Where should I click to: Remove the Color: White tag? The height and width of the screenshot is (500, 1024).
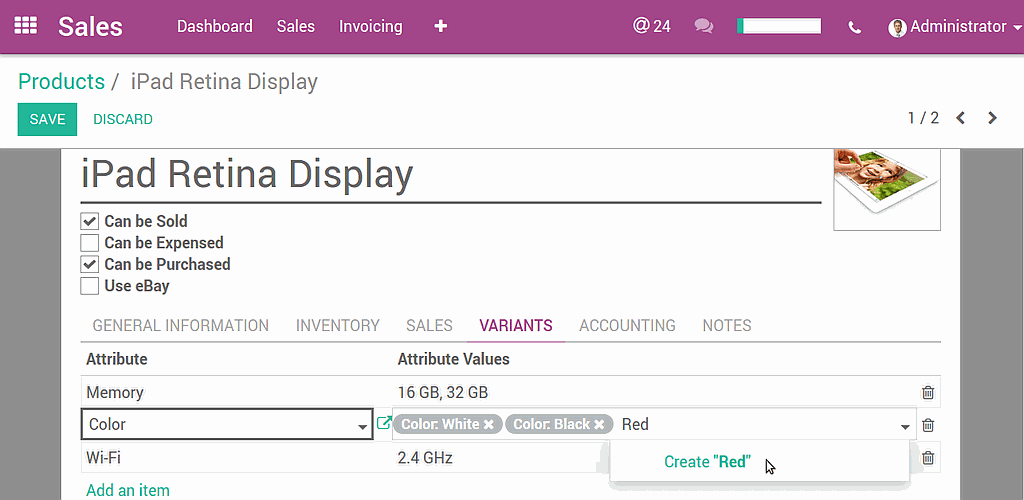[489, 425]
